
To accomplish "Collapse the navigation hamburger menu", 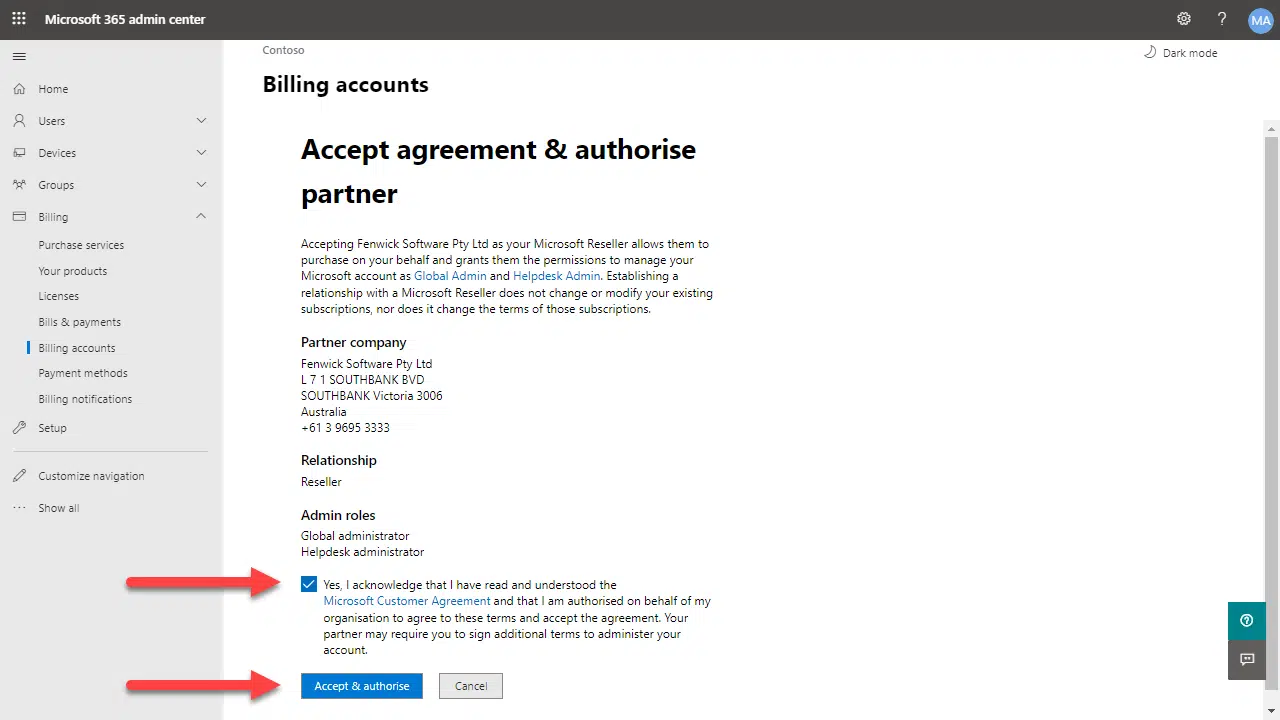I will click(x=19, y=56).
